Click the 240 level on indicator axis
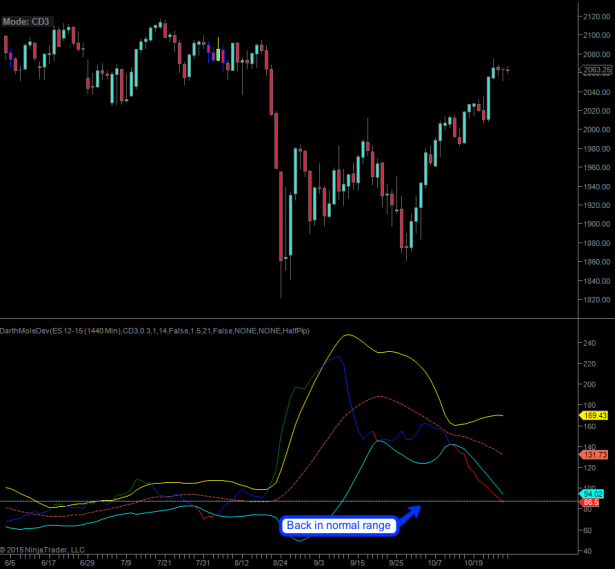Viewport: 615px width, 569px height. tap(590, 343)
